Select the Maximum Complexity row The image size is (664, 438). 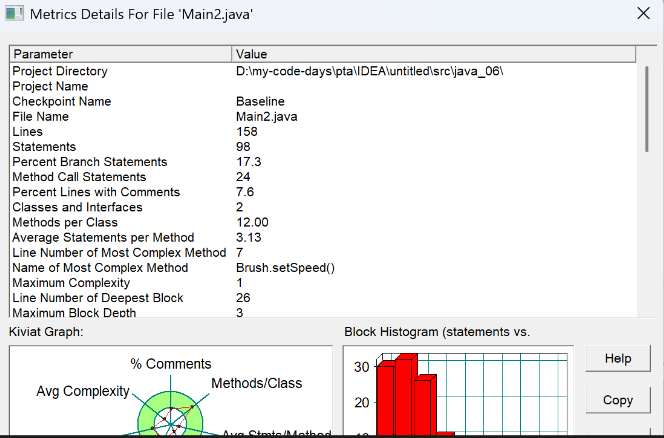coord(323,283)
